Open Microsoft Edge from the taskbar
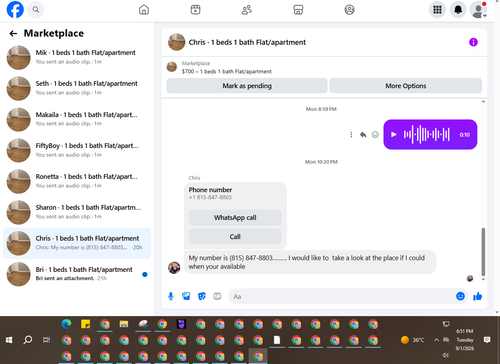This screenshot has height=364, width=500. [66, 324]
